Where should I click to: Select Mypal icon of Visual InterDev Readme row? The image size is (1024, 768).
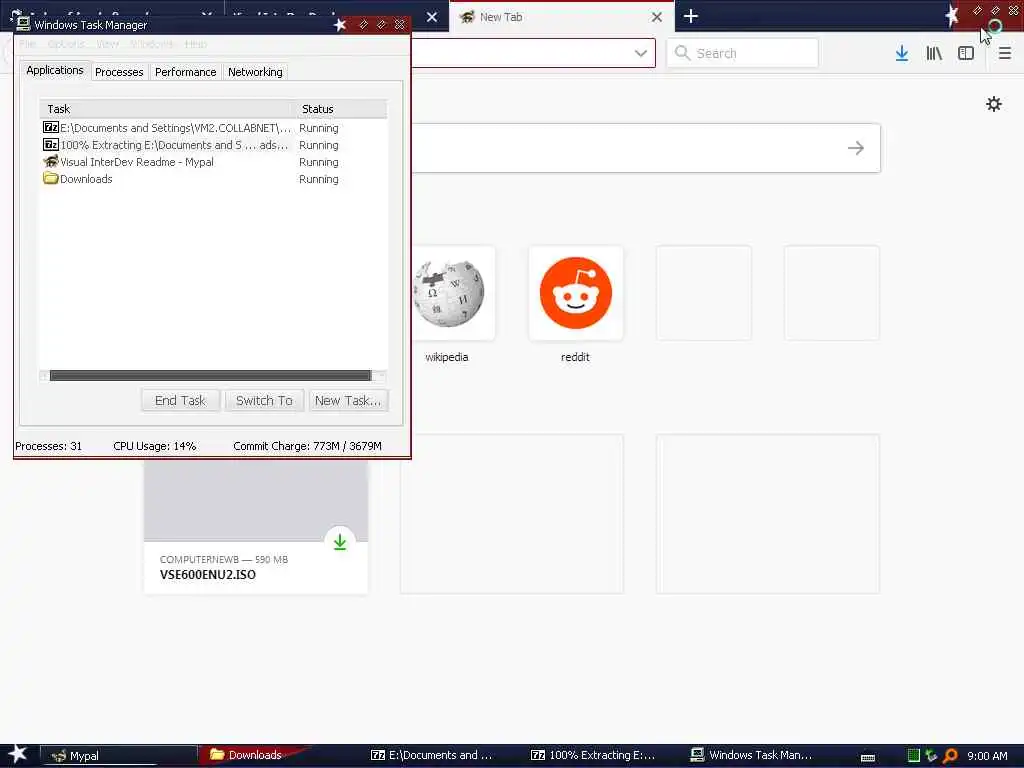pyautogui.click(x=51, y=161)
